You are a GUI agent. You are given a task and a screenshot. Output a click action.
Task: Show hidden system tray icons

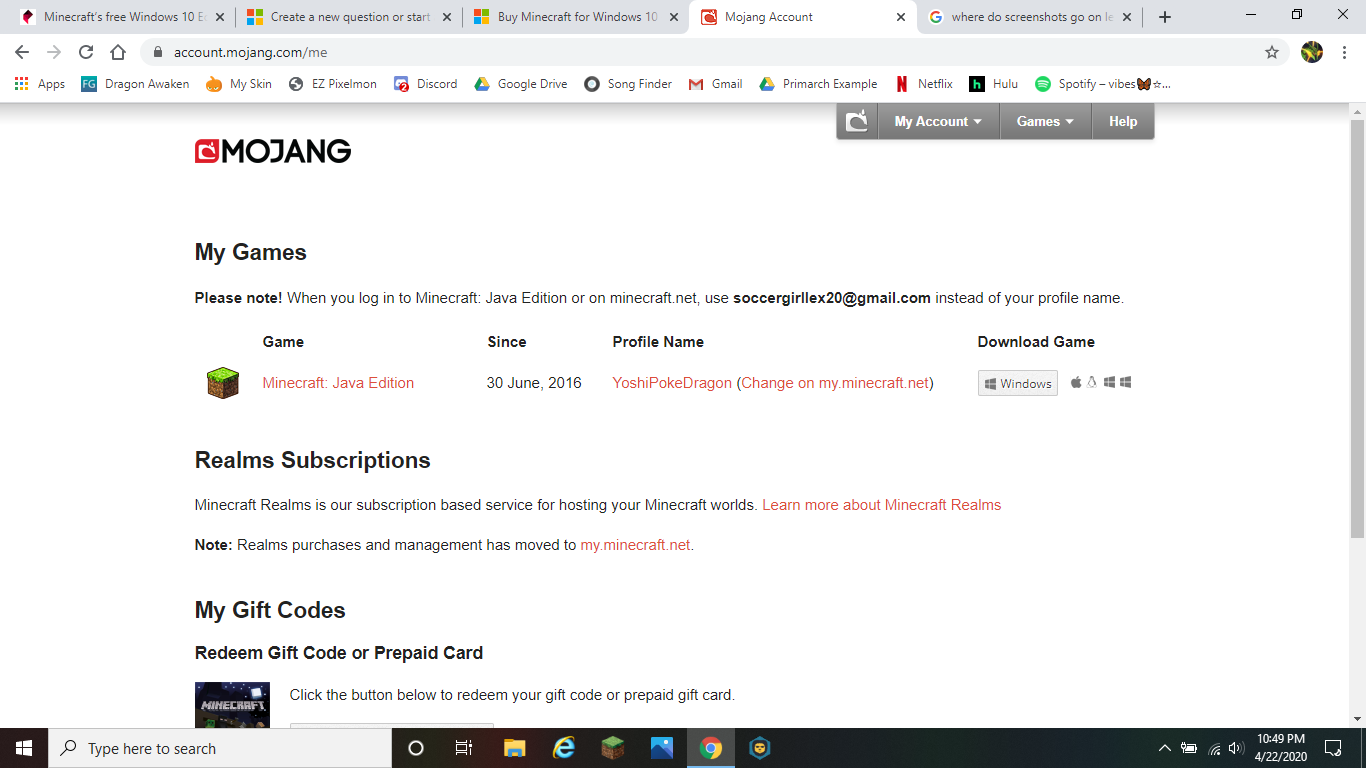click(1164, 748)
